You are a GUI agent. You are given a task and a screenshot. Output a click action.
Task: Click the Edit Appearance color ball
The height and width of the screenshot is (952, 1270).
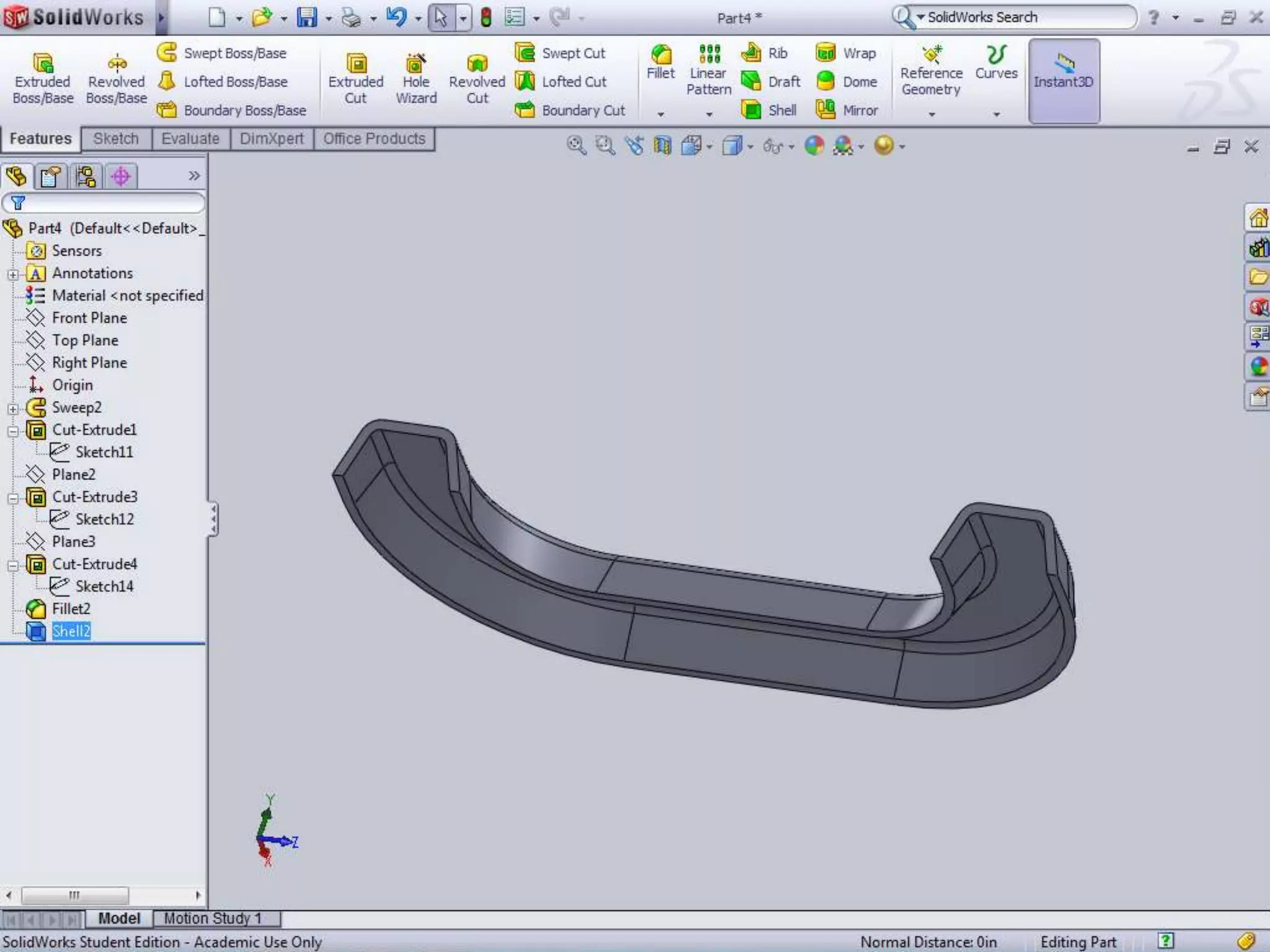point(814,146)
